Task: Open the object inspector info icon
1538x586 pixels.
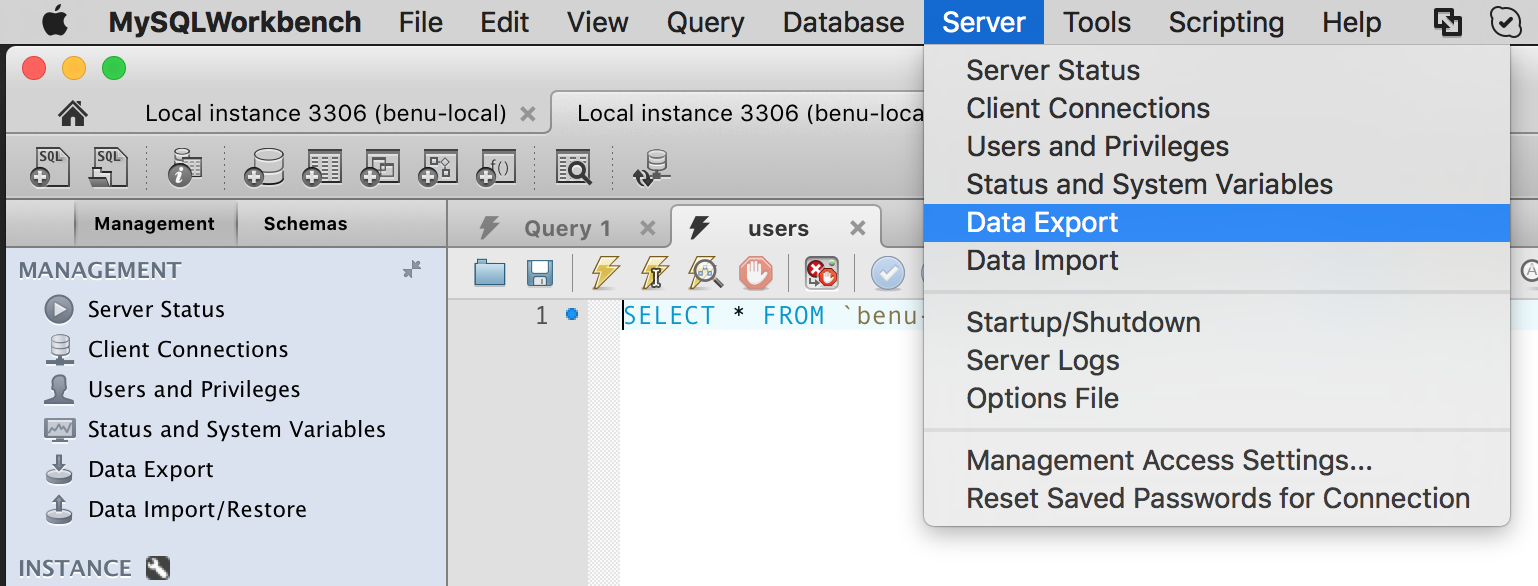Action: coord(186,167)
